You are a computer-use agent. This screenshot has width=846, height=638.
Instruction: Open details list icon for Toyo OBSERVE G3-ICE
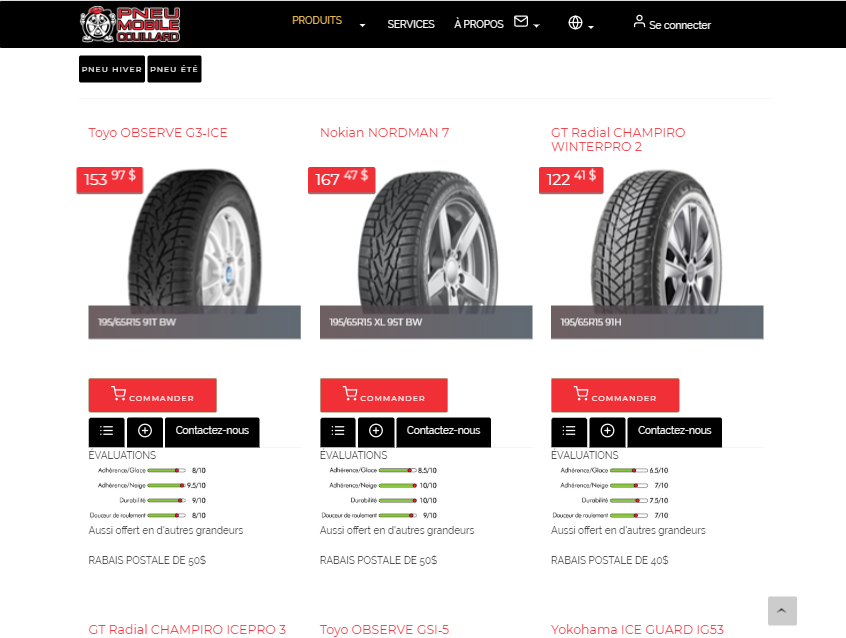click(x=106, y=431)
